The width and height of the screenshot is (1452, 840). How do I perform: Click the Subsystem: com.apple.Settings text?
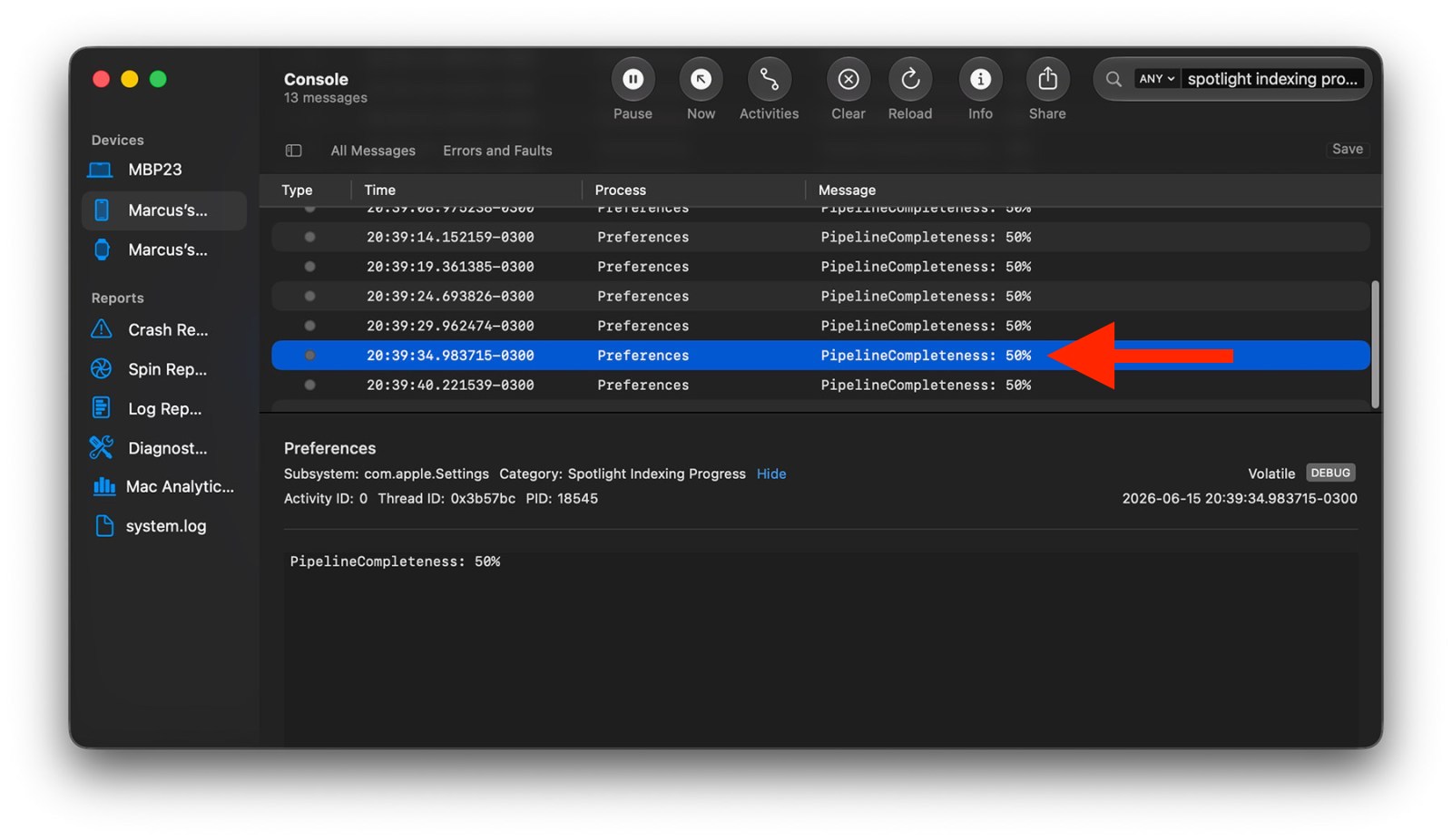(387, 474)
